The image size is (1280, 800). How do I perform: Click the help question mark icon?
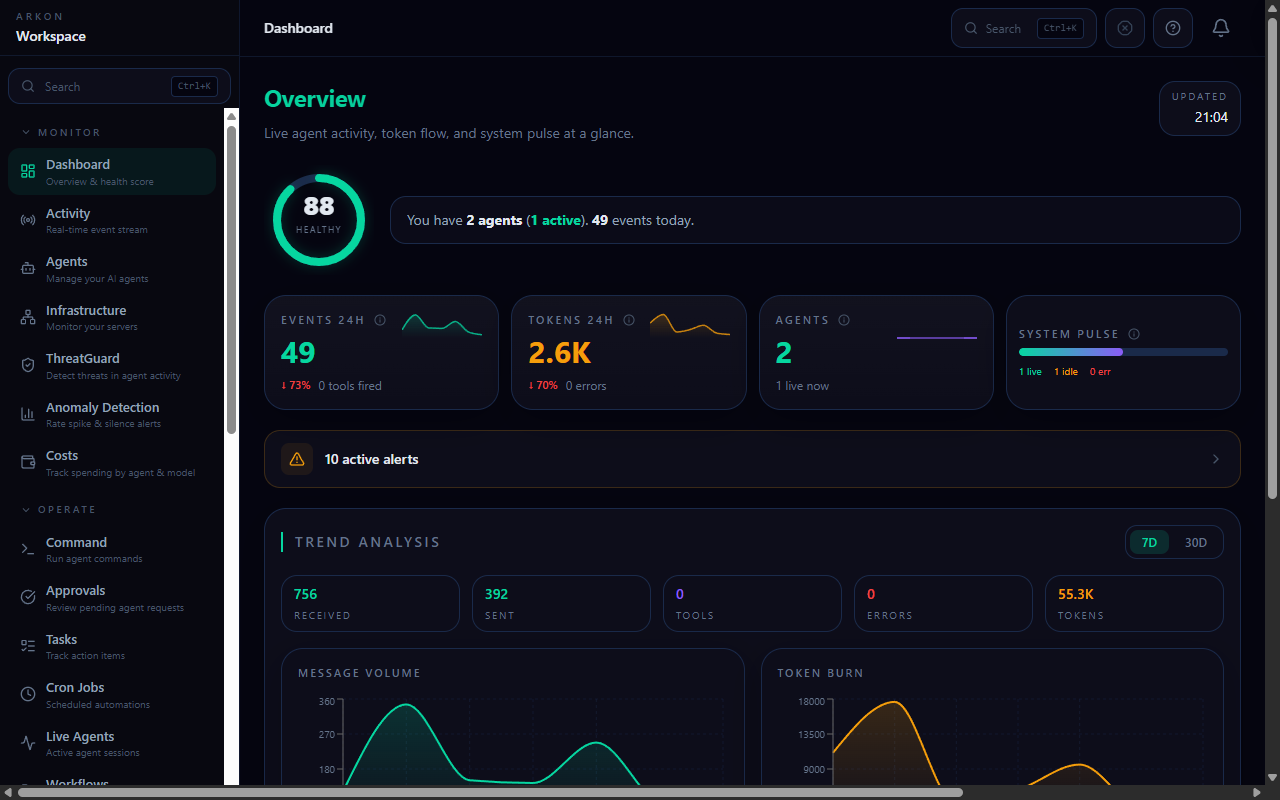point(1173,28)
